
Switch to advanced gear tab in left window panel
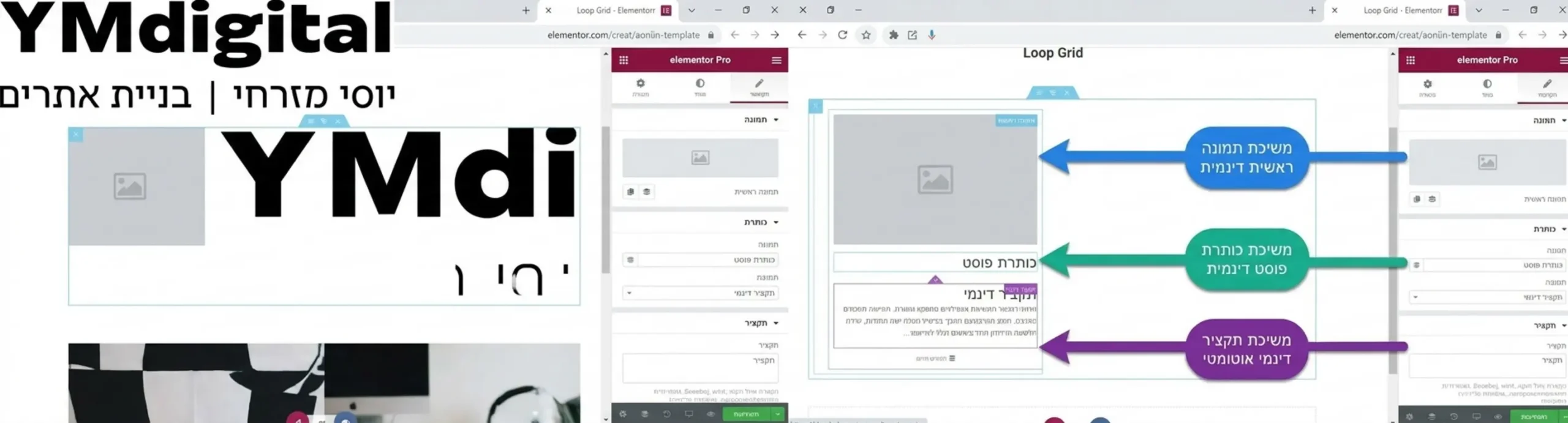click(x=641, y=88)
